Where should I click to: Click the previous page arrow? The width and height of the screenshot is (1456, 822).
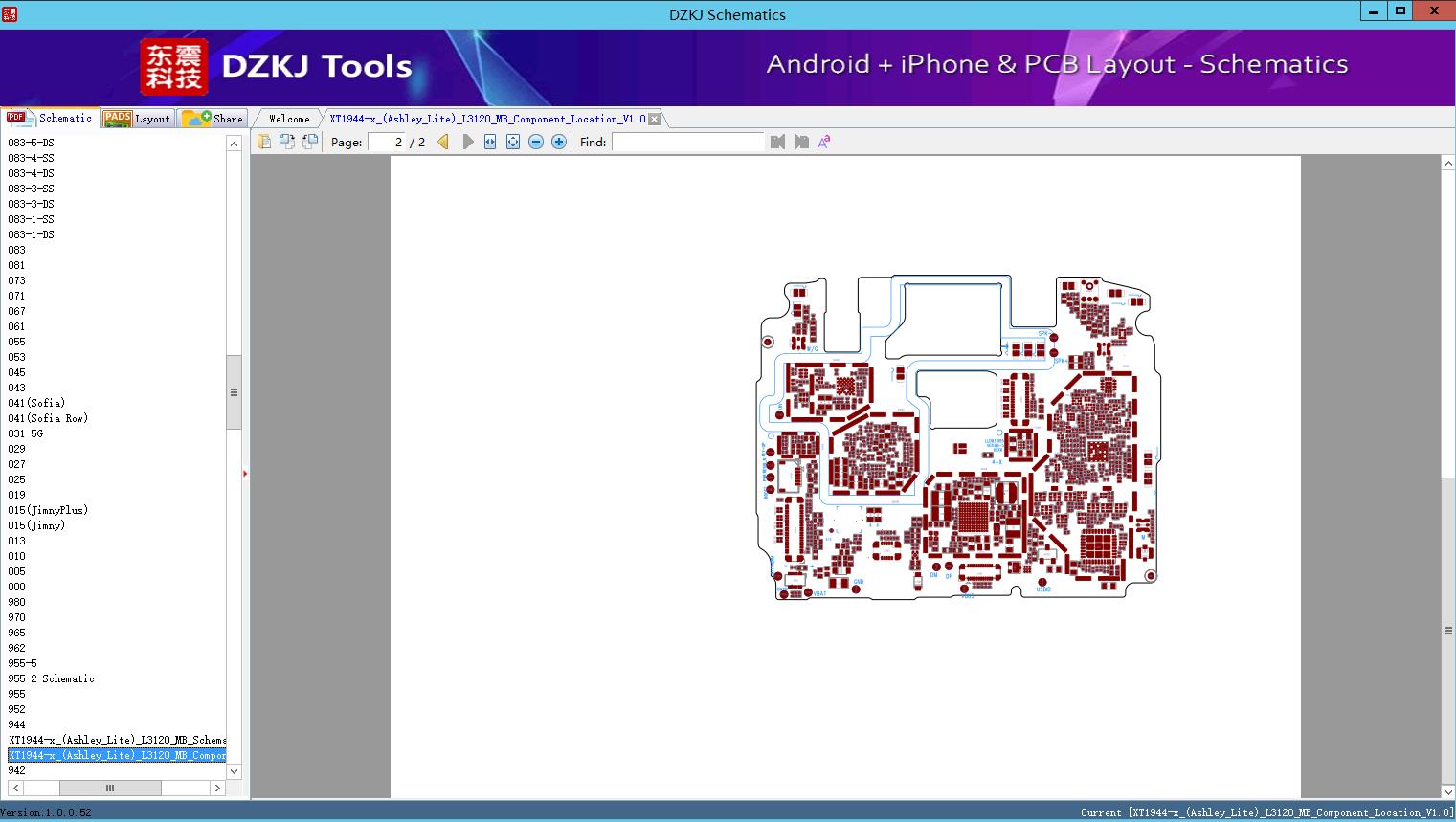coord(443,142)
